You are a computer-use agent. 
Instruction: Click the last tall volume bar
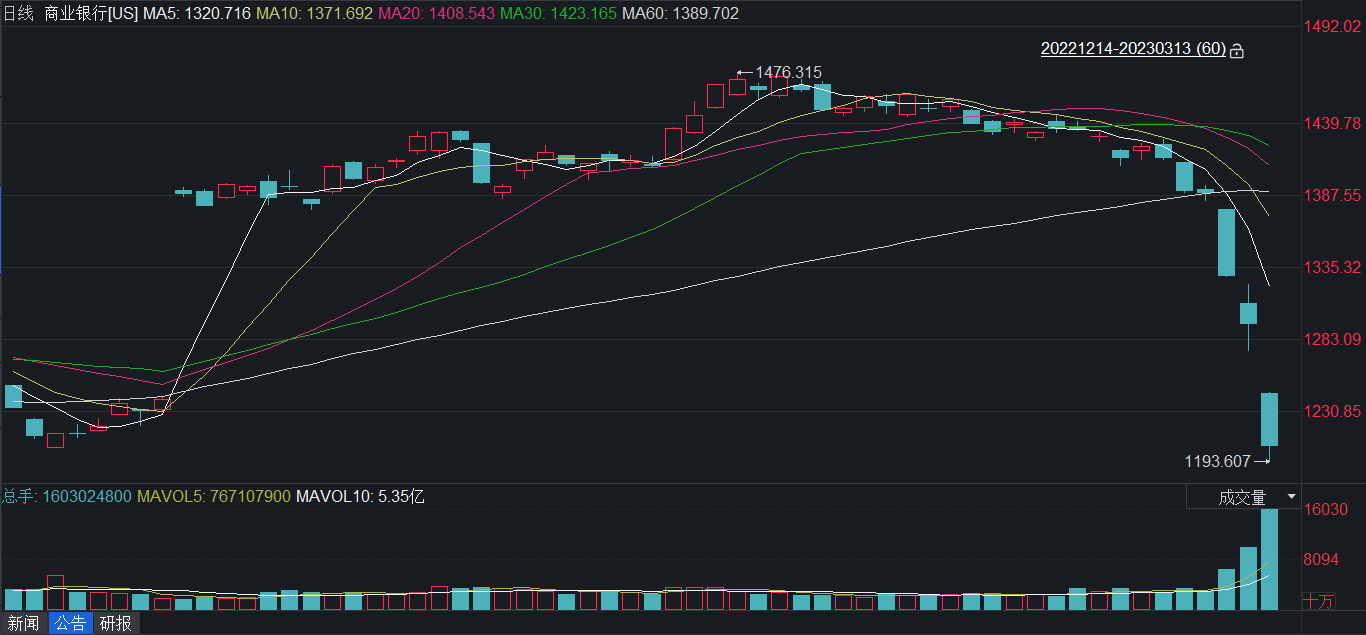pyautogui.click(x=1269, y=559)
